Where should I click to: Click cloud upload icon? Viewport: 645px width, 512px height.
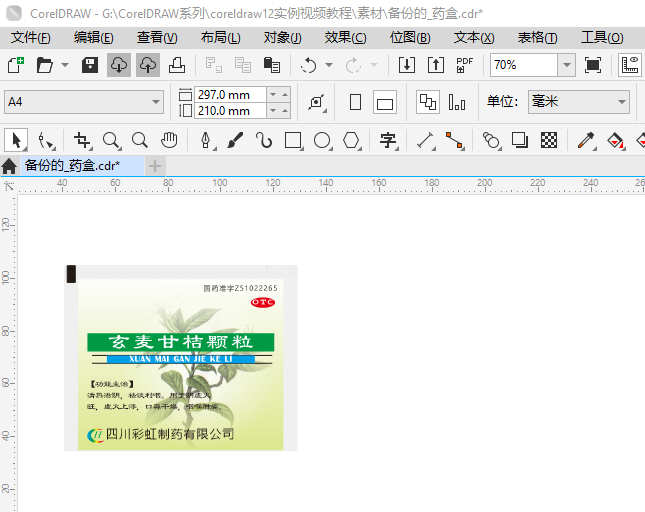tap(148, 65)
